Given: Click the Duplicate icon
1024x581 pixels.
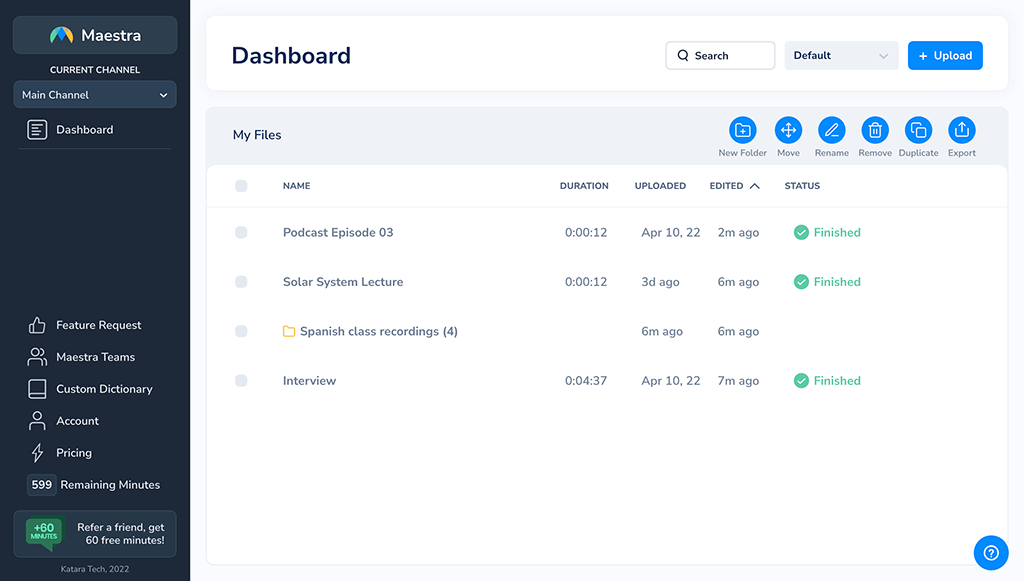Looking at the screenshot, I should (x=918, y=130).
